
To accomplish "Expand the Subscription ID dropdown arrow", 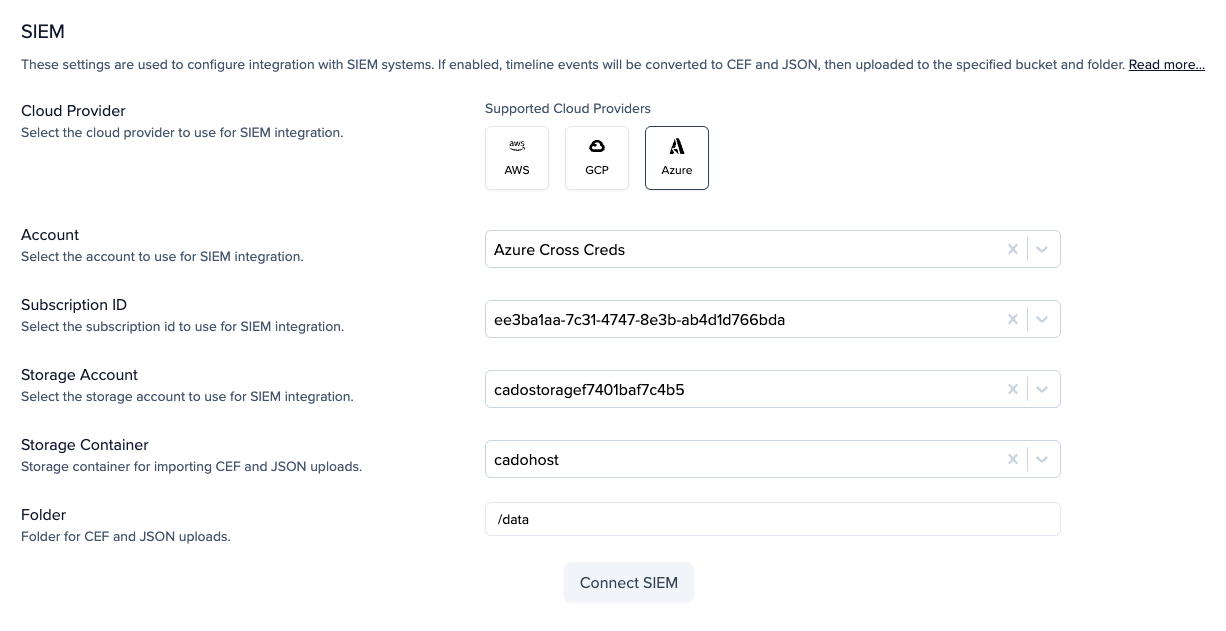I will (1042, 320).
